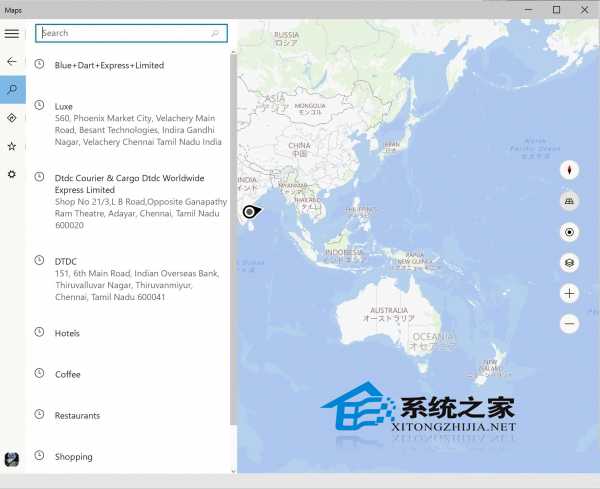
Task: Click the RUSSIA label on the map
Action: (286, 35)
